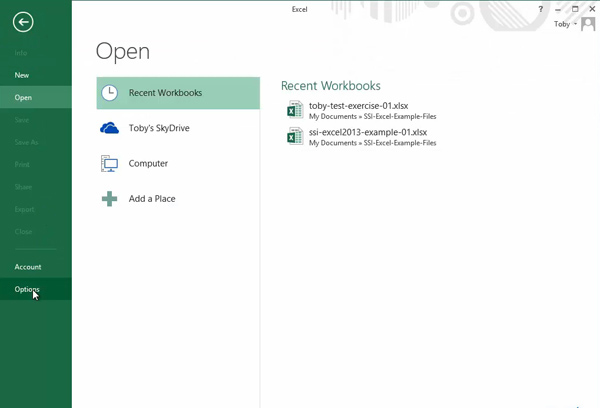Click the Toby's SkyDrive cloud icon
This screenshot has height=408, width=600.
click(x=110, y=128)
